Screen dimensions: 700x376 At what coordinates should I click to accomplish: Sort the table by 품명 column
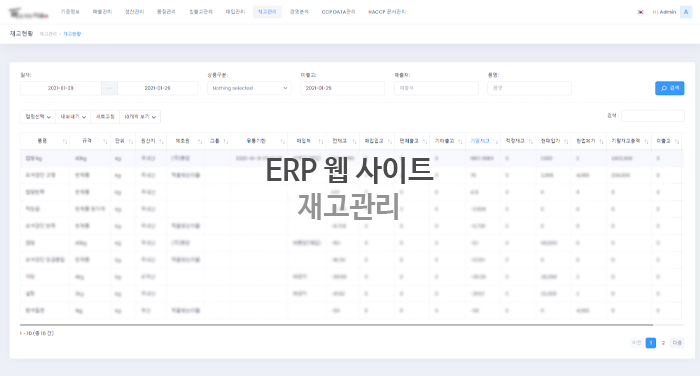pos(44,141)
